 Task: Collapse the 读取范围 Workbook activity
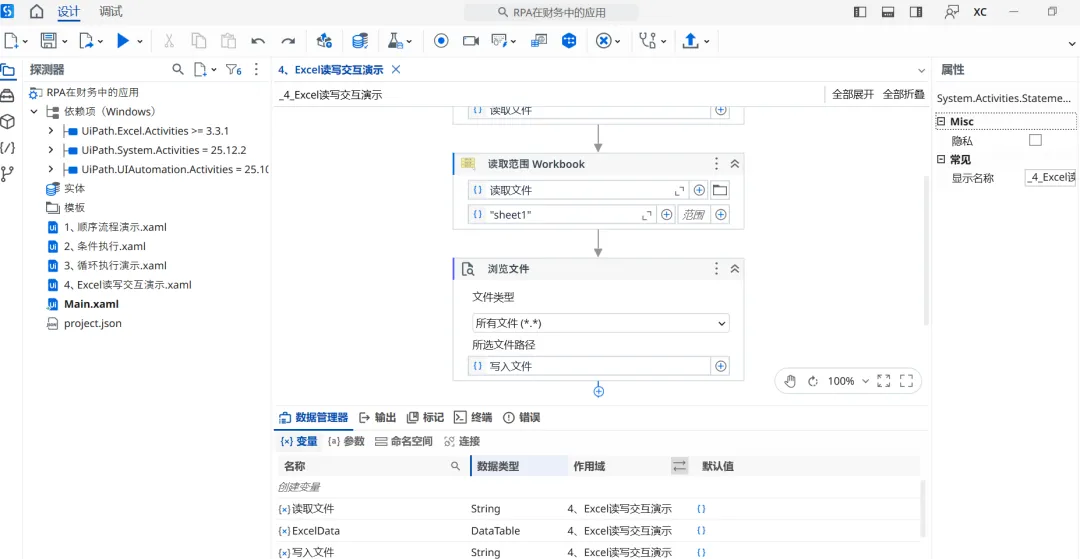point(734,164)
